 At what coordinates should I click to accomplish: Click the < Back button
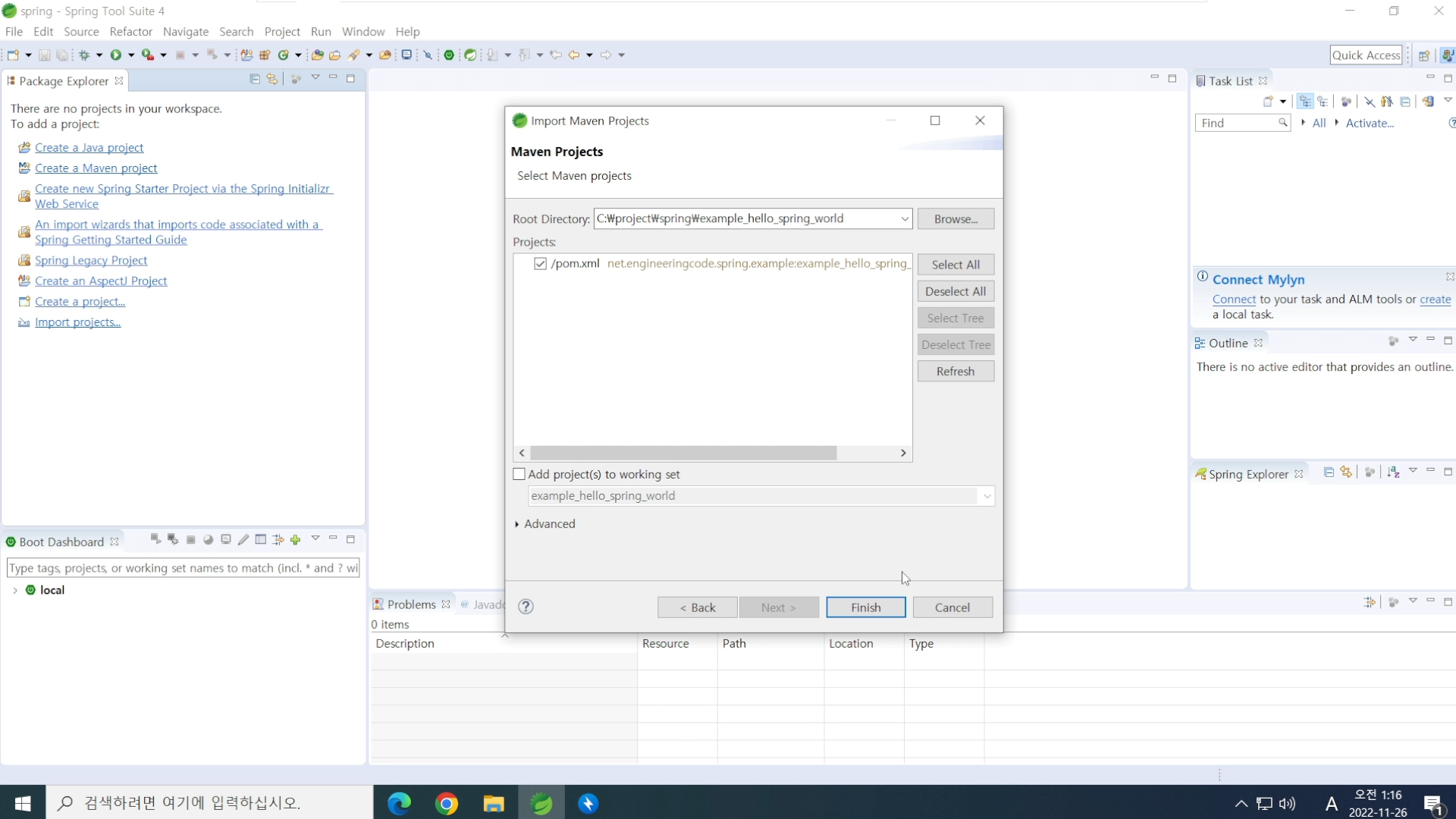tap(698, 607)
